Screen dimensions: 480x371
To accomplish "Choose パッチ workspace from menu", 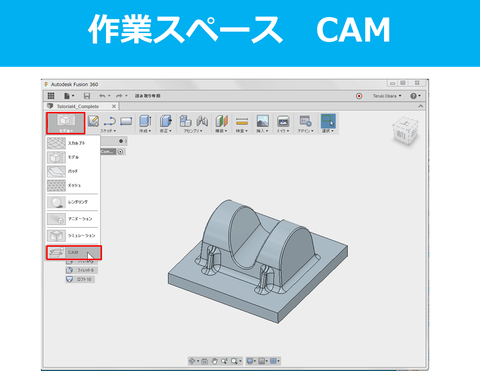I will tap(73, 171).
